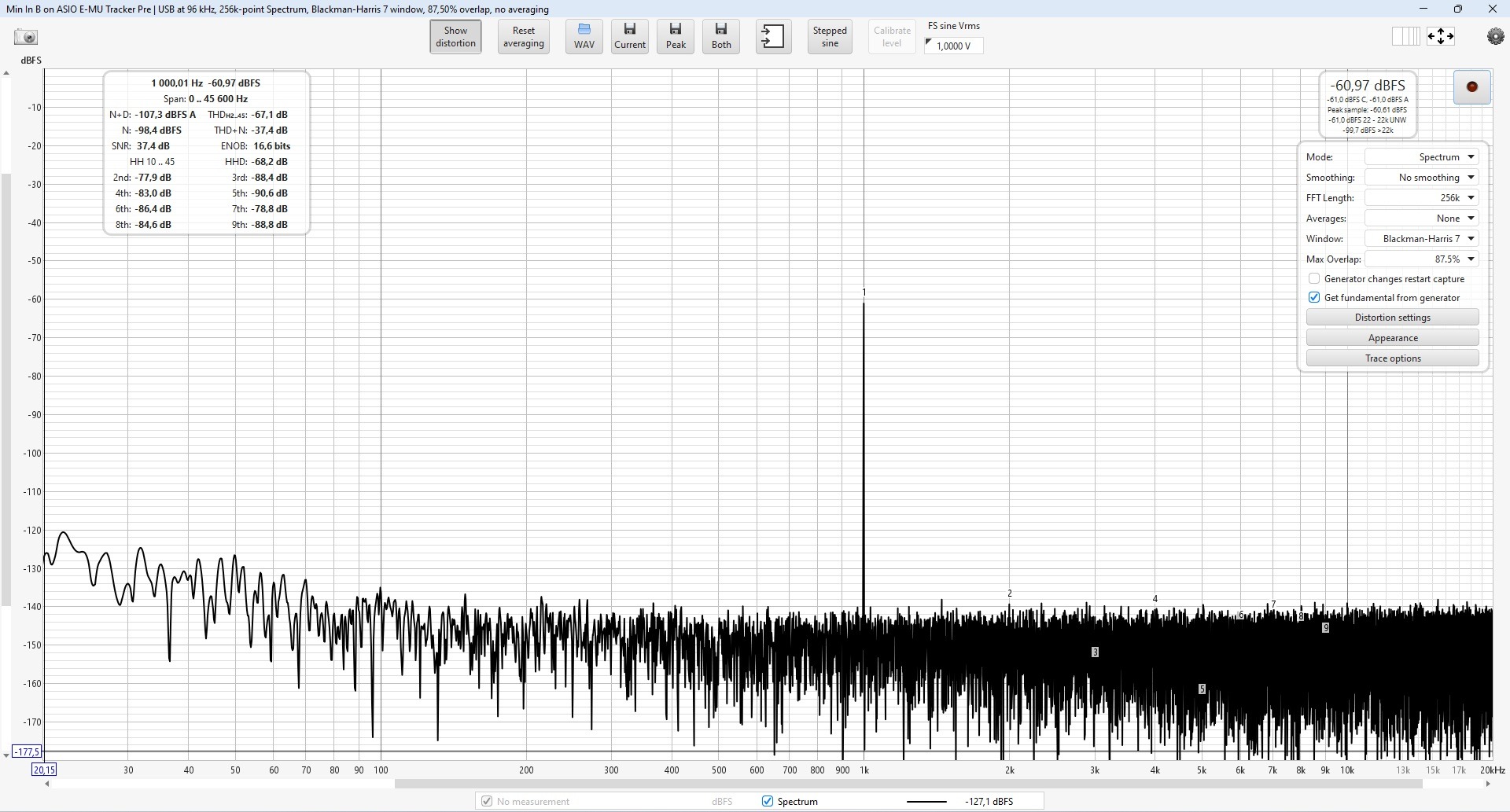The width and height of the screenshot is (1510, 812).
Task: Open the Mode dropdown
Action: click(1422, 157)
